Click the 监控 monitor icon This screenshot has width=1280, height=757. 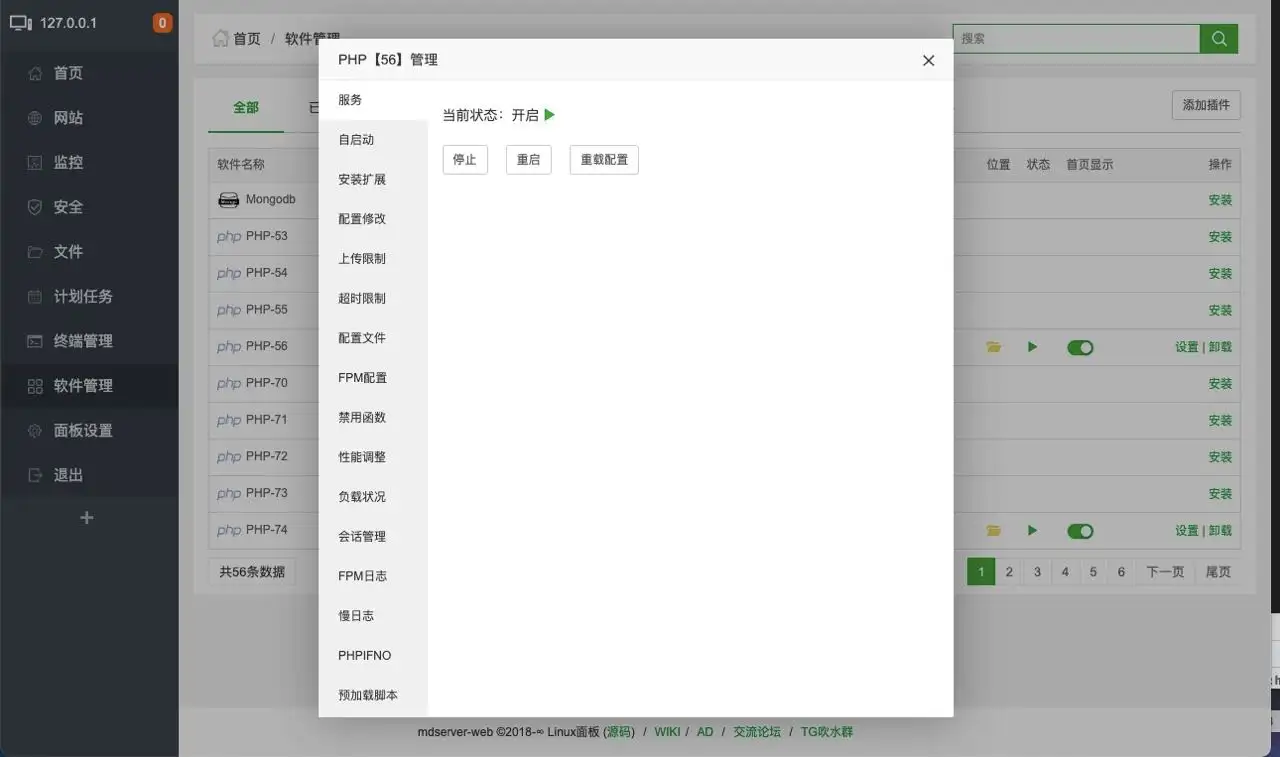(x=35, y=162)
